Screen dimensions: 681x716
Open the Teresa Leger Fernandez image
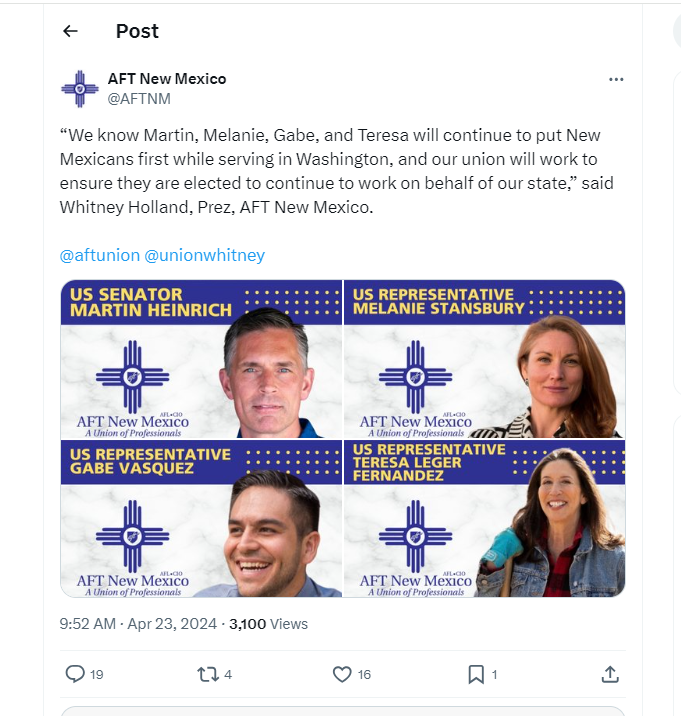coord(485,519)
